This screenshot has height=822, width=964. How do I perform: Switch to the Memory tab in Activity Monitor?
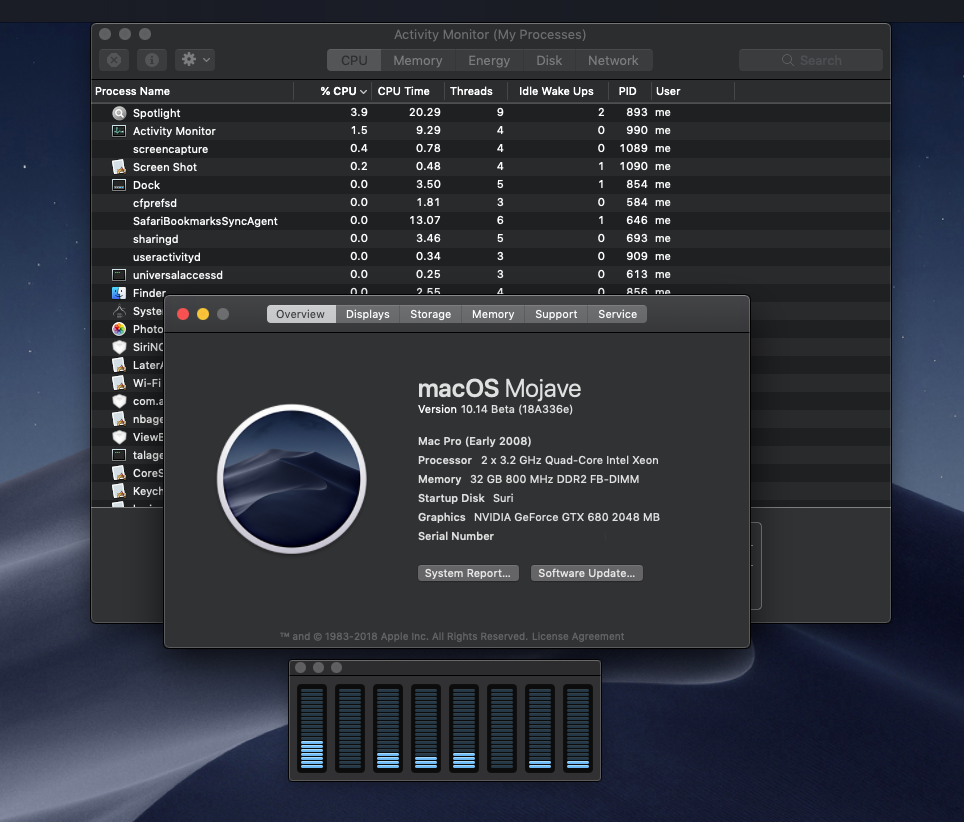pos(417,60)
